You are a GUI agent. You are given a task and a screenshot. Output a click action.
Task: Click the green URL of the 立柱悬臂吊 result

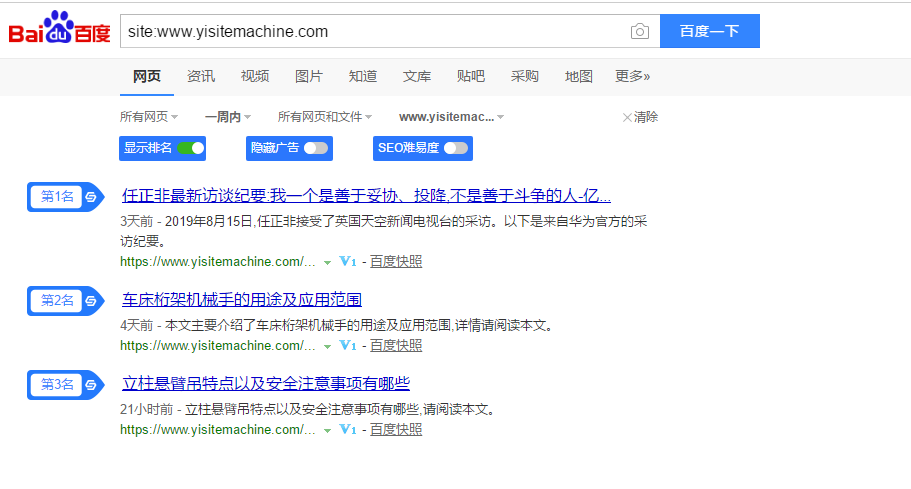coord(218,430)
